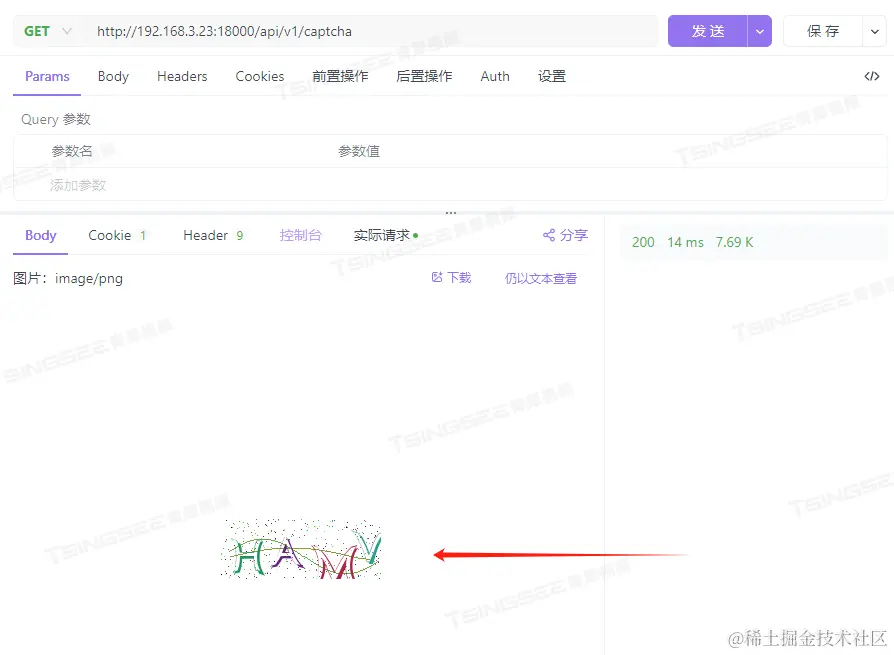Viewport: 894px width, 655px height.
Task: Open the Auth tab
Action: pos(495,76)
